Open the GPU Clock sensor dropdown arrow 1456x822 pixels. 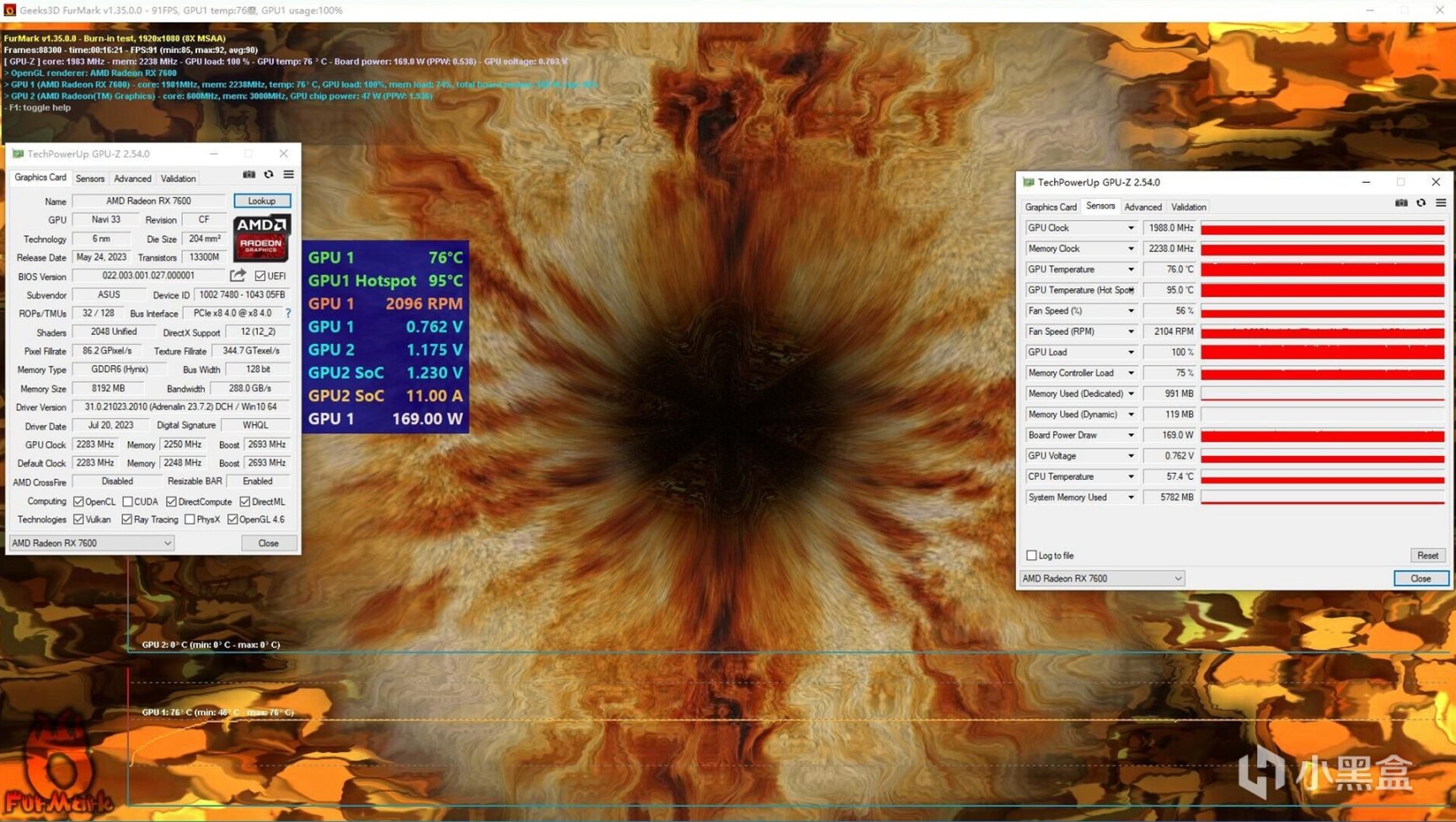click(x=1131, y=228)
